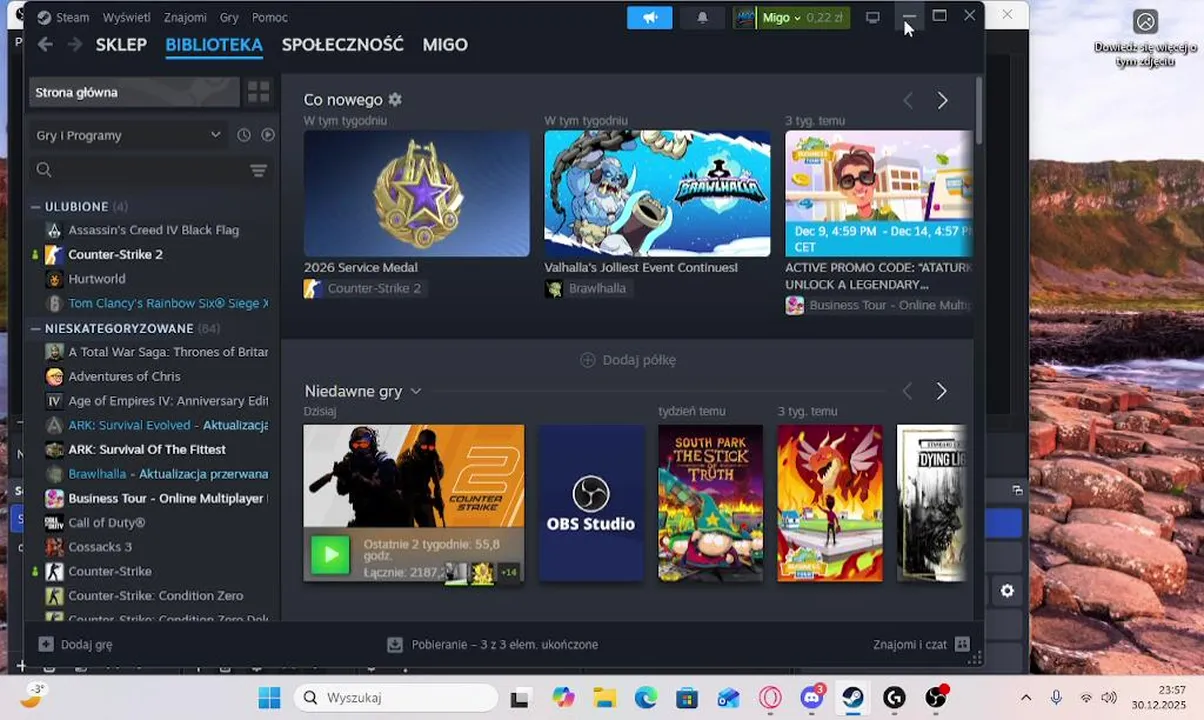1204x720 pixels.
Task: Switch to SKLEP tab
Action: point(121,44)
